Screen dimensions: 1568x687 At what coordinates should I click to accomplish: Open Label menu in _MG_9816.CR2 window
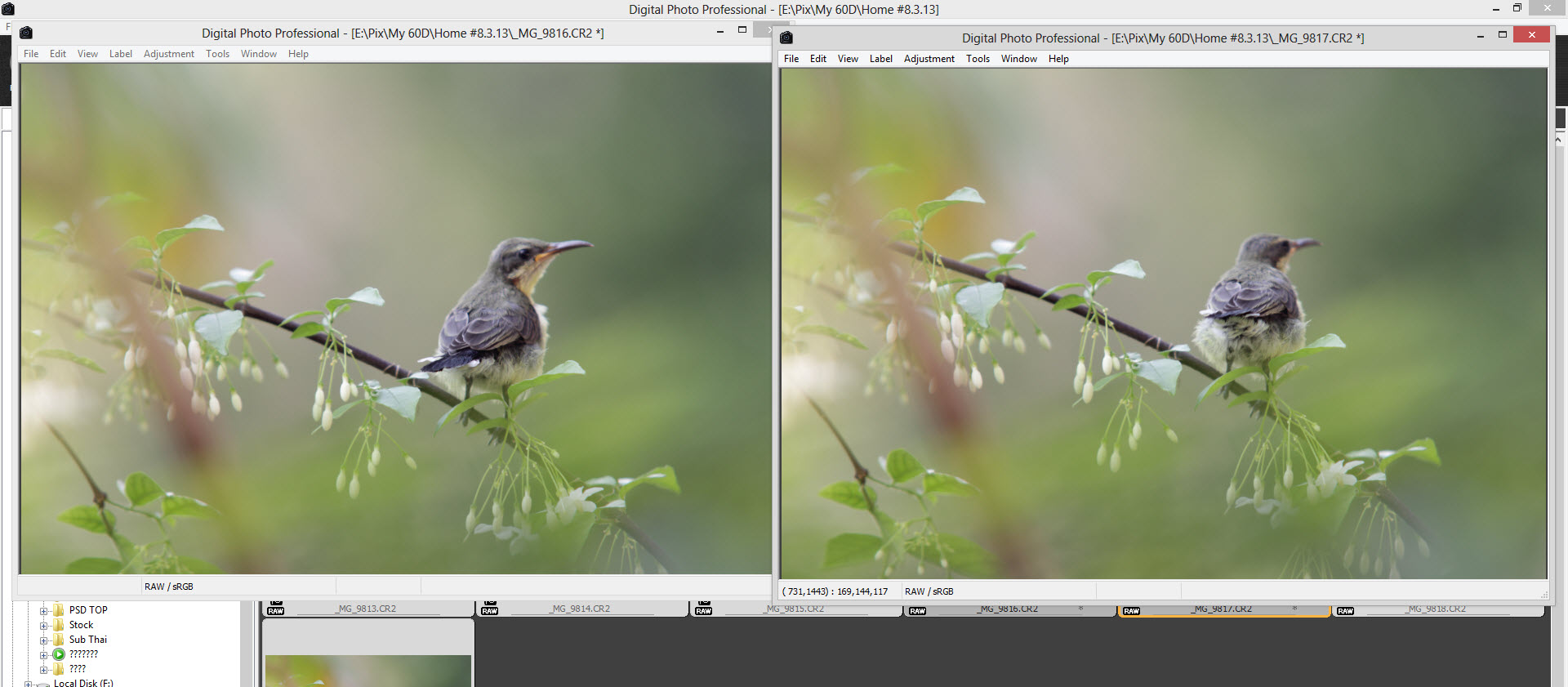pos(121,54)
